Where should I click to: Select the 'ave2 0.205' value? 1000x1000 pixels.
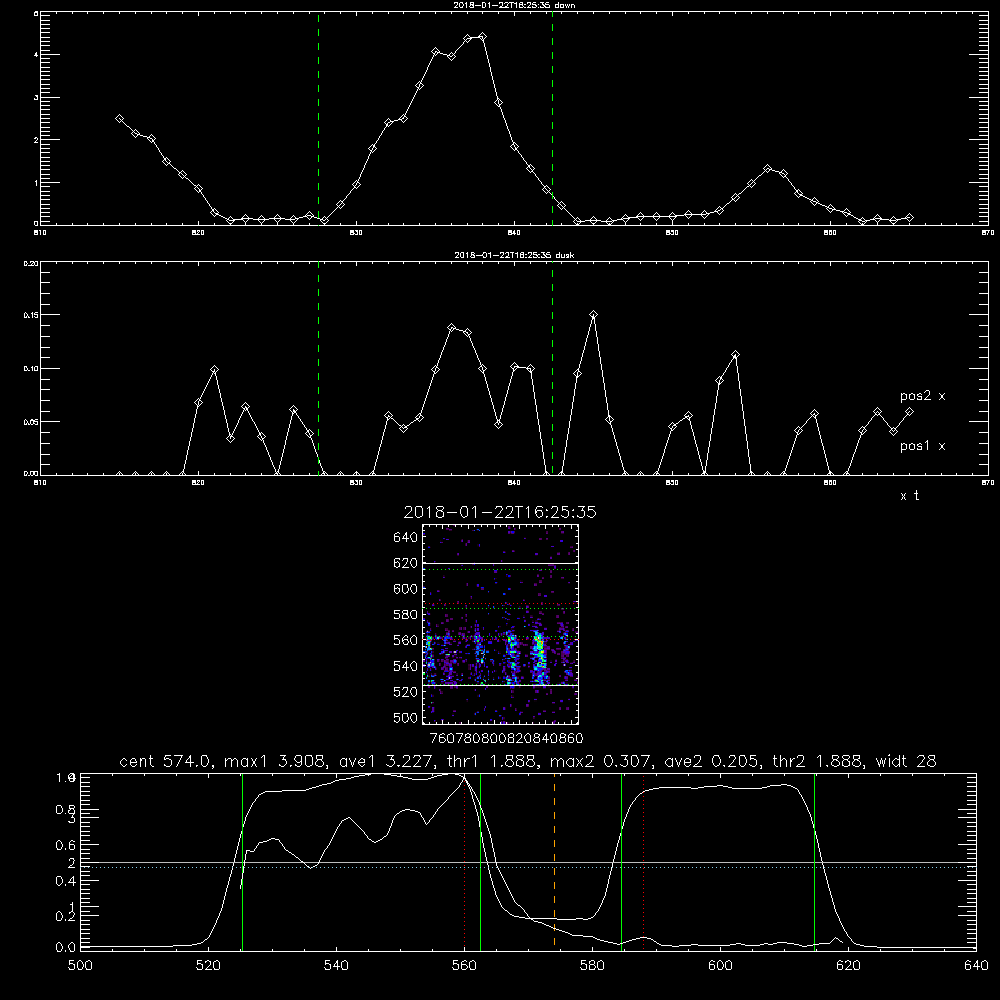point(710,761)
